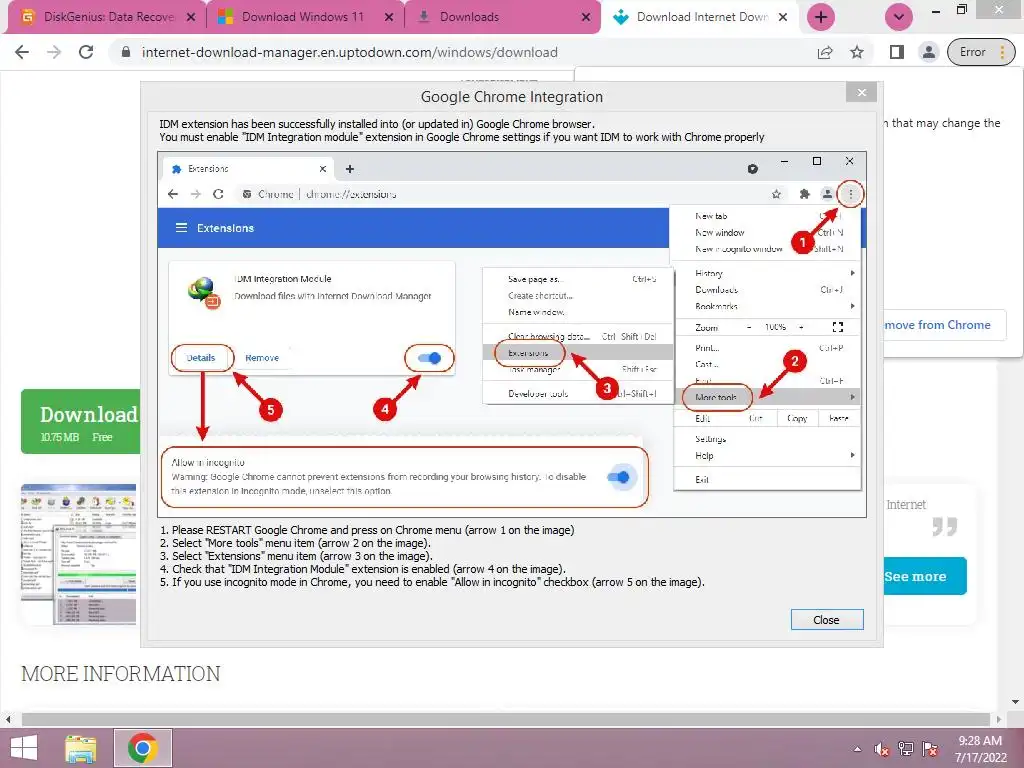
Task: Open the Downloads tab
Action: click(x=502, y=17)
